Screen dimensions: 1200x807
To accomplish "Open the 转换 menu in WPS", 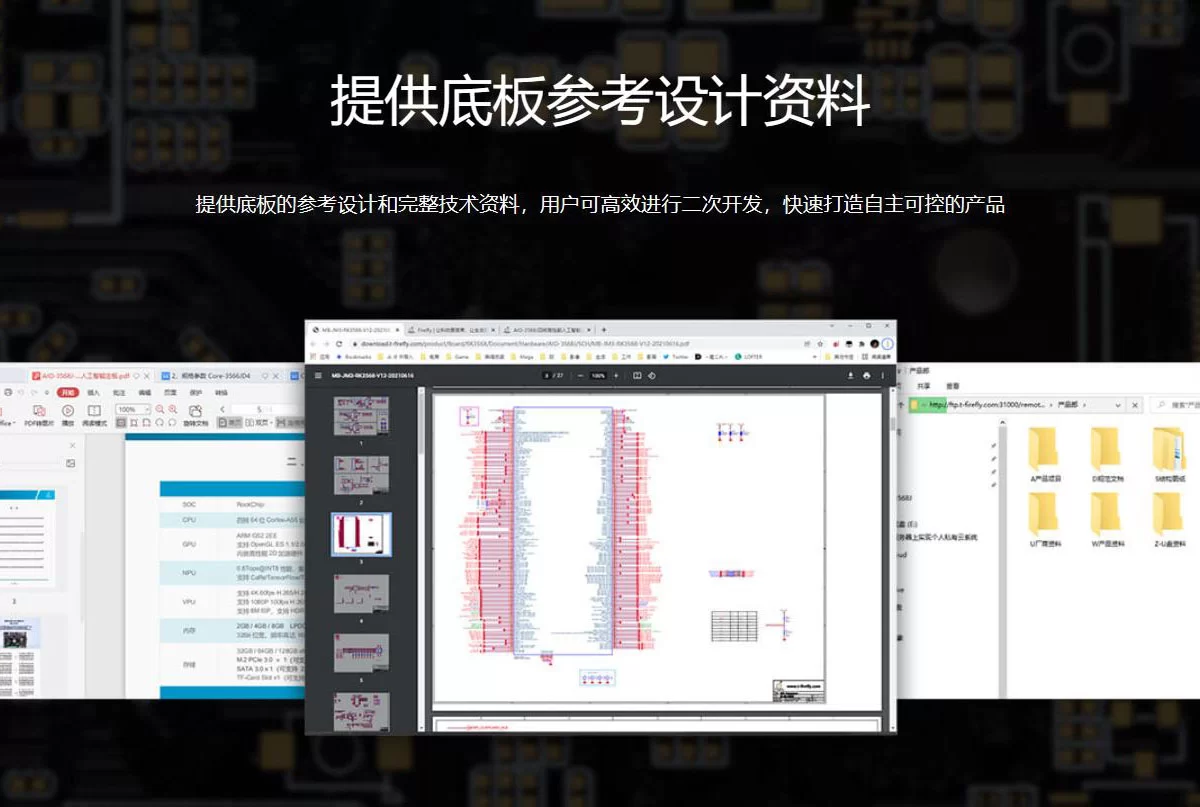I will (222, 393).
